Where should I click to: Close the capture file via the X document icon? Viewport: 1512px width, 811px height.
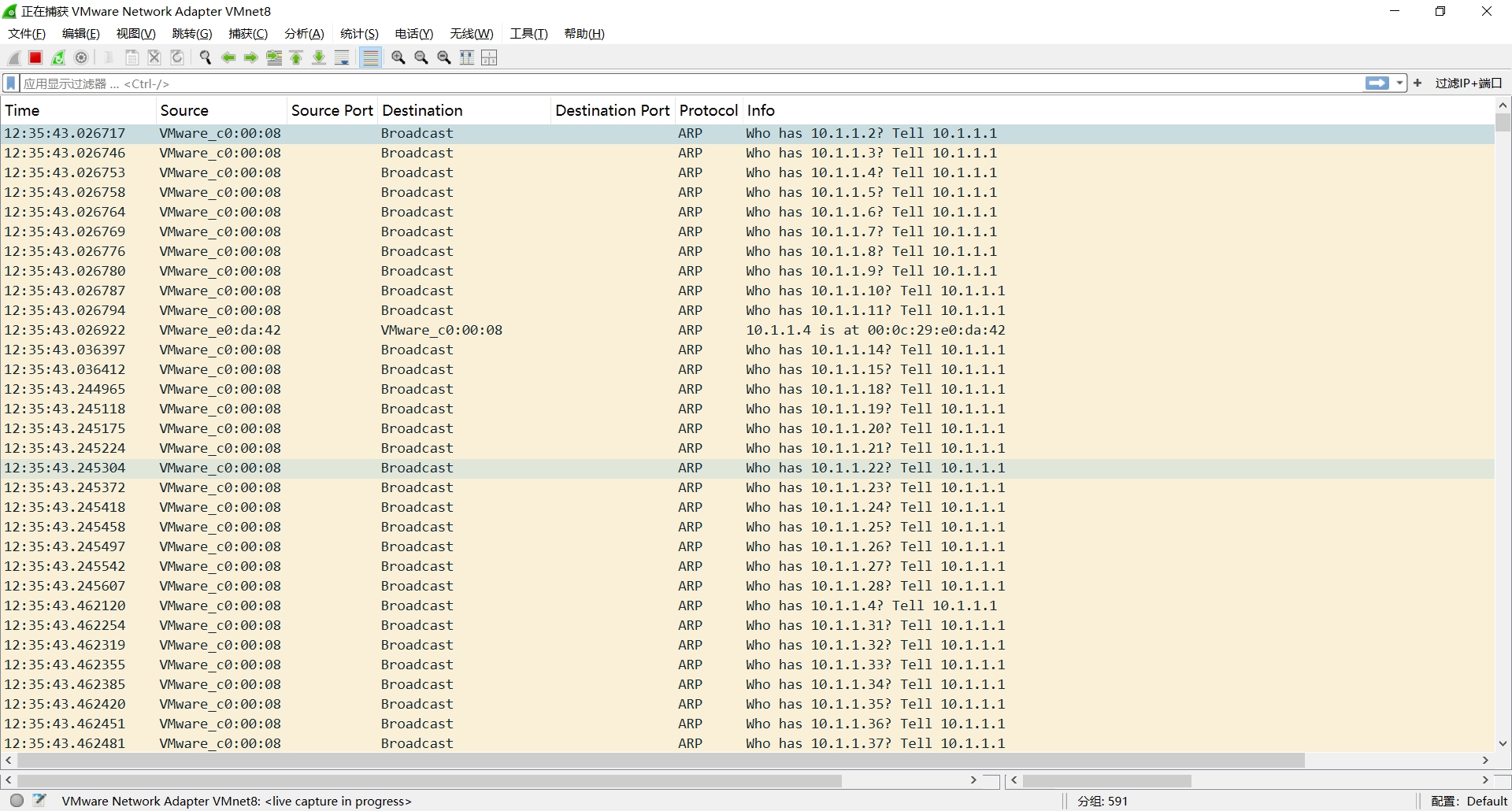click(x=154, y=57)
